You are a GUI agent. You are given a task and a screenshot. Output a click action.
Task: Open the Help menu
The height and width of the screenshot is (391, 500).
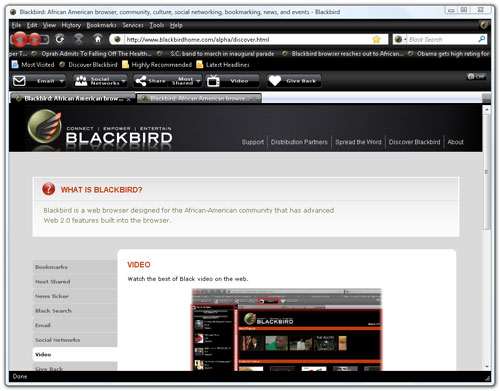pos(176,25)
